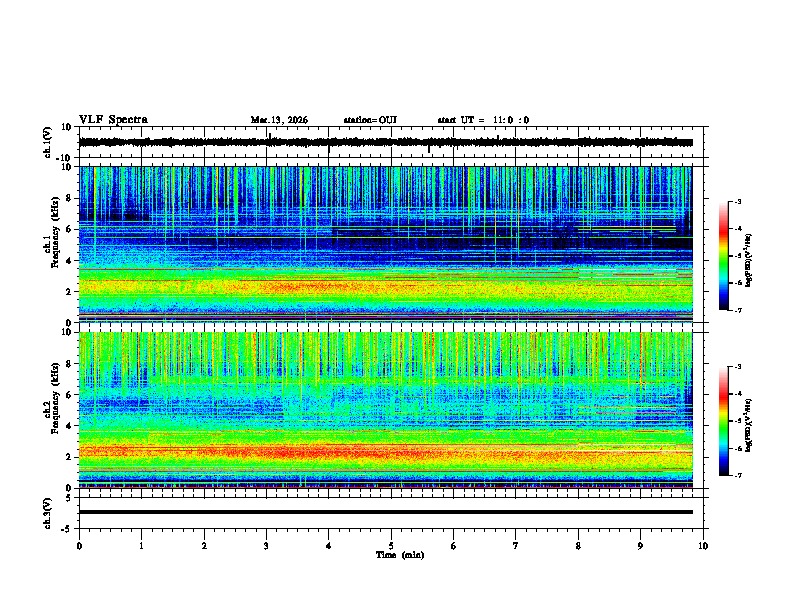Screen dimensions: 792x612
Task: Click the ch.2 "Frequency (kHz)" axis label
Action: click(x=55, y=397)
